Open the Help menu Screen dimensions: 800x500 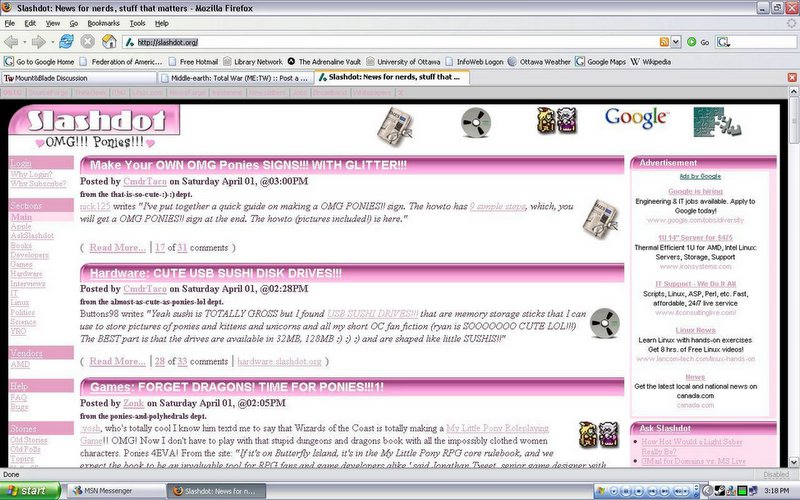tap(162, 23)
